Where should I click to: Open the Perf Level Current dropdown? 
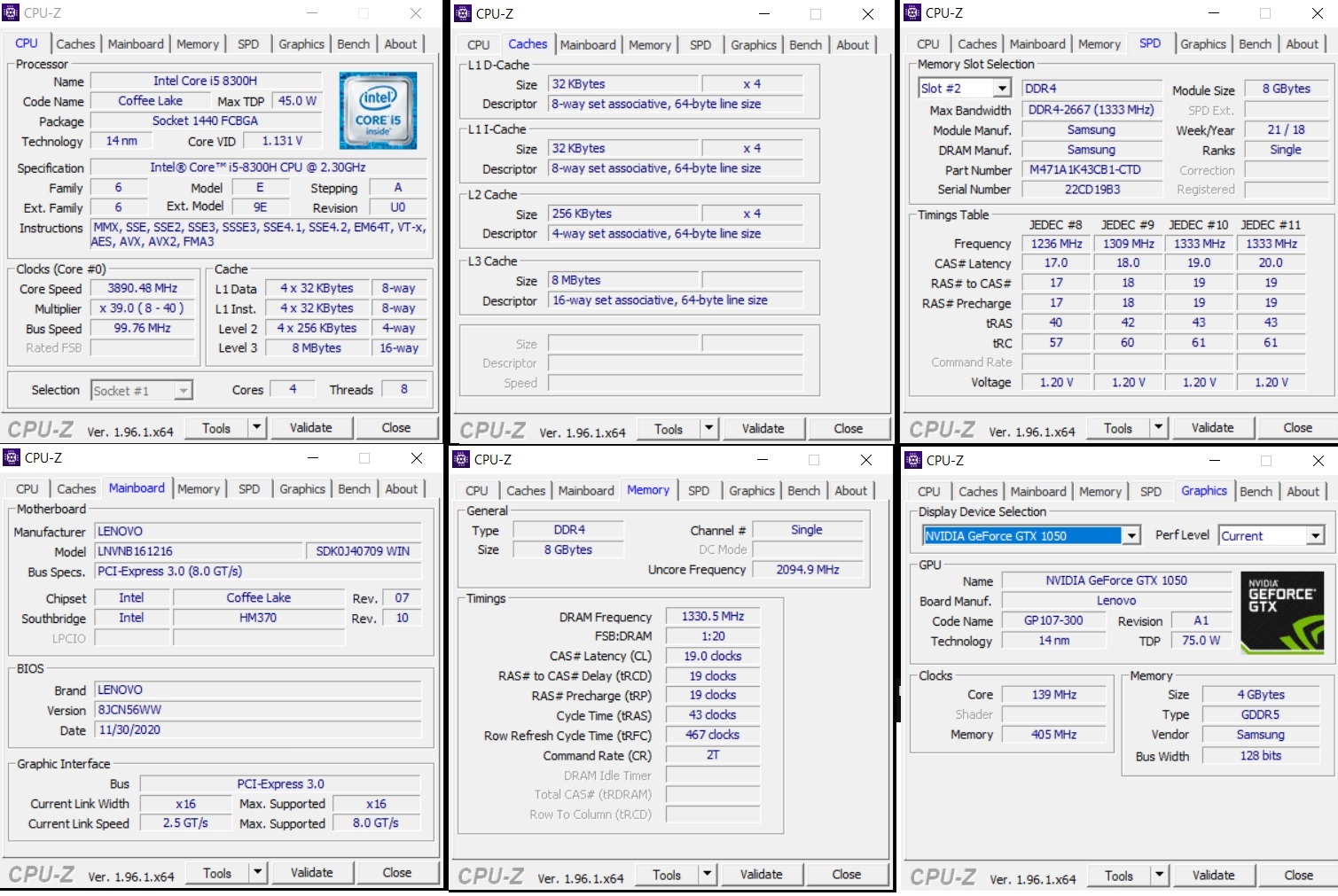pyautogui.click(x=1316, y=535)
